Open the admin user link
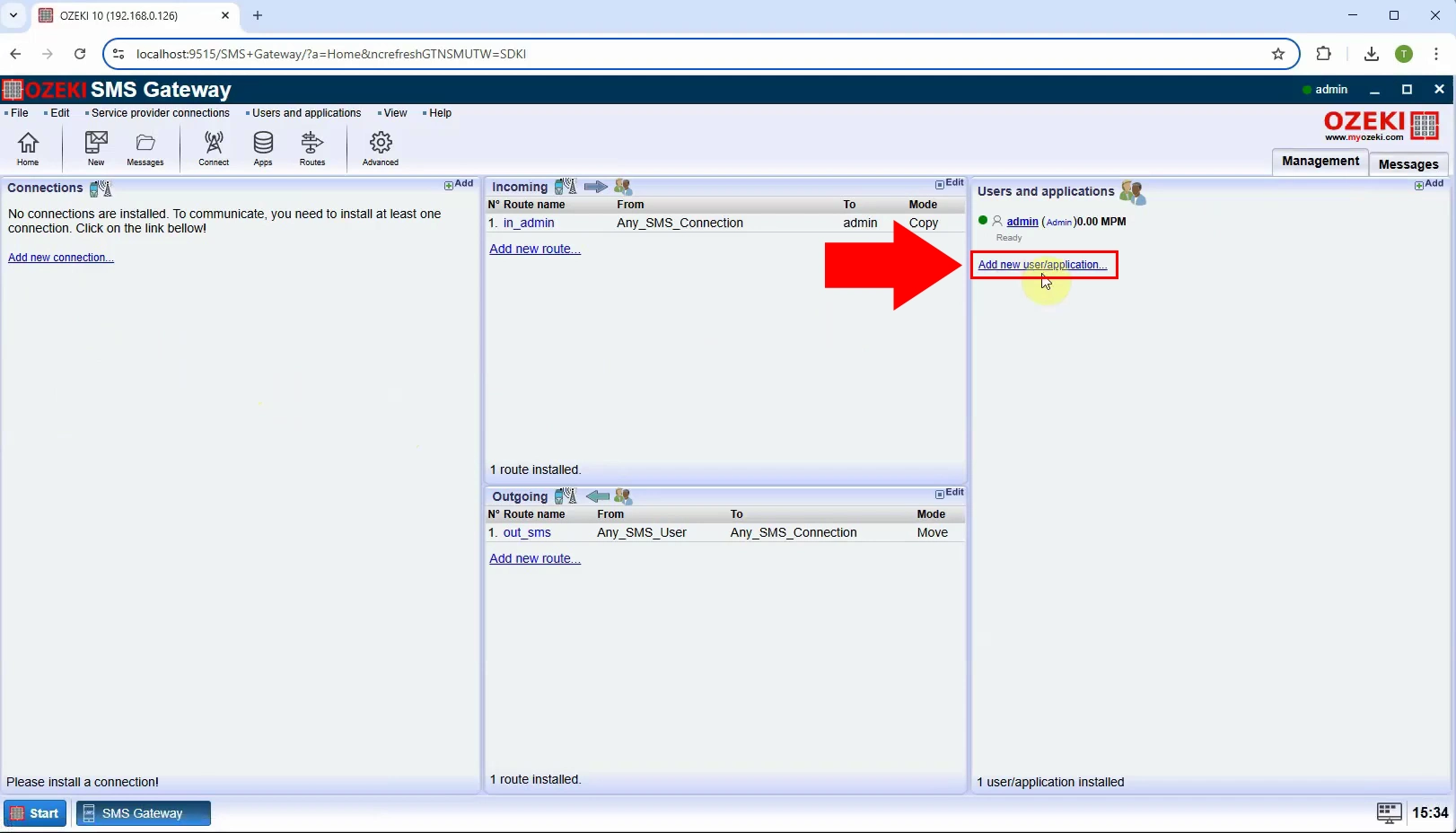 pyautogui.click(x=1022, y=222)
